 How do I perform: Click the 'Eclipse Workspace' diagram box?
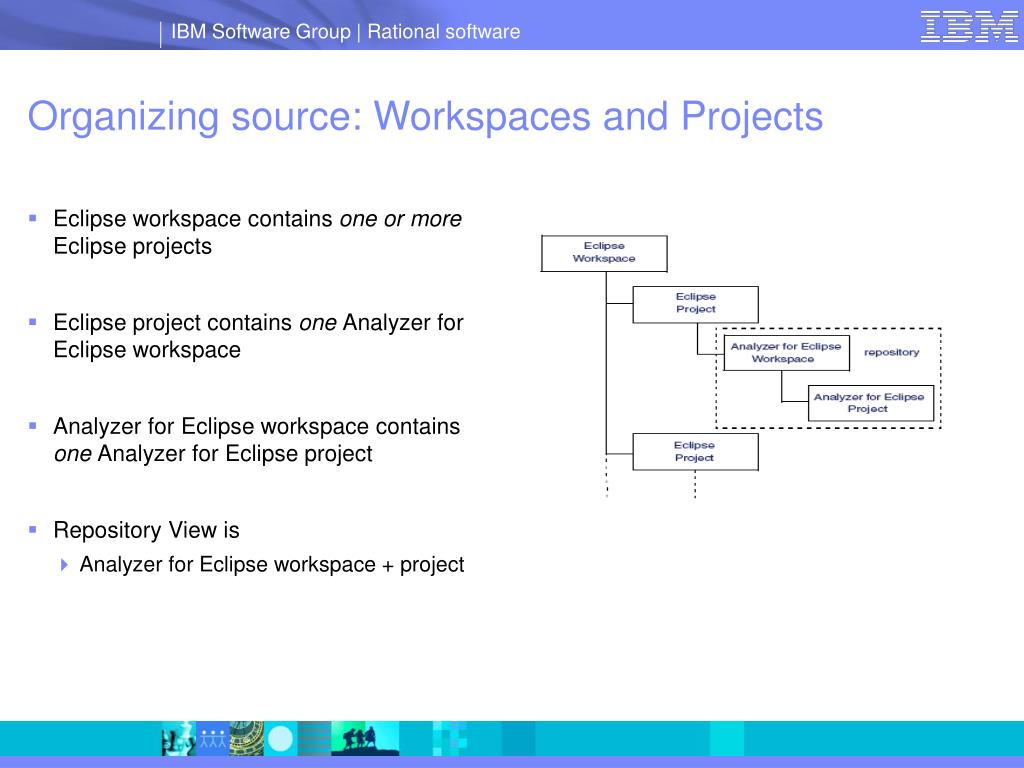pyautogui.click(x=604, y=253)
